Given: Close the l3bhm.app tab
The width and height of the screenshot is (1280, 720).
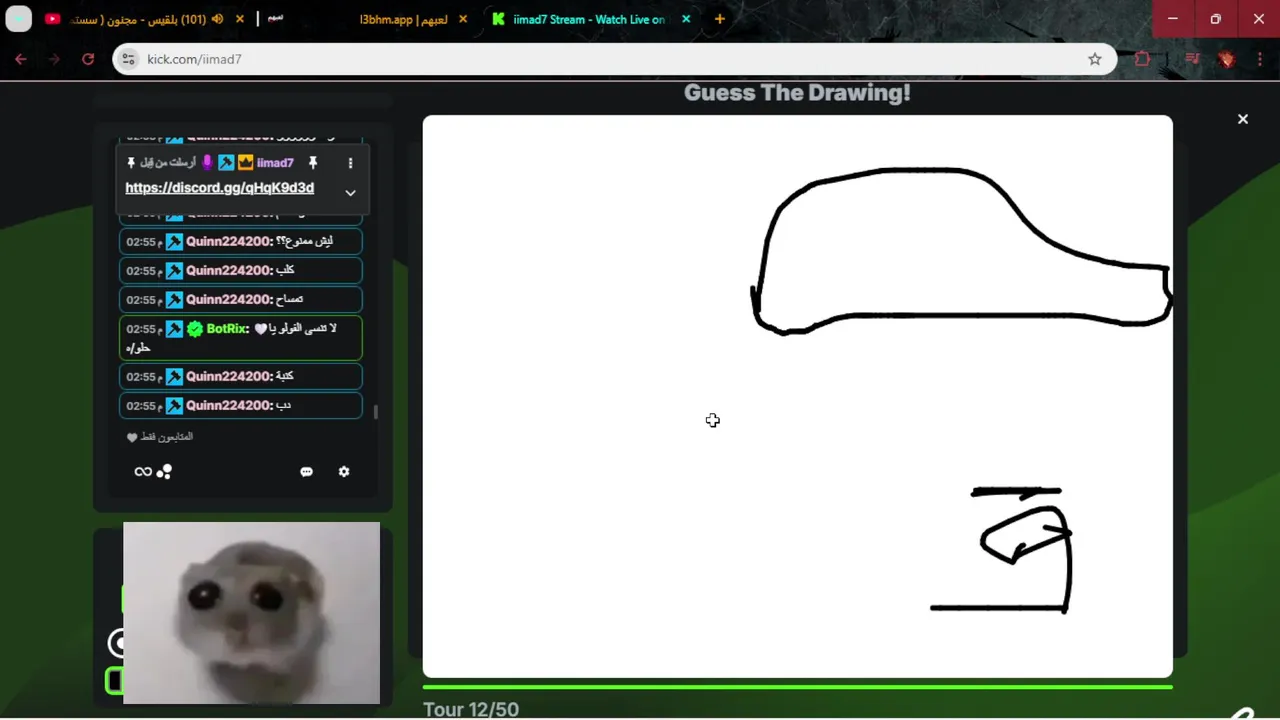Looking at the screenshot, I should pos(462,19).
